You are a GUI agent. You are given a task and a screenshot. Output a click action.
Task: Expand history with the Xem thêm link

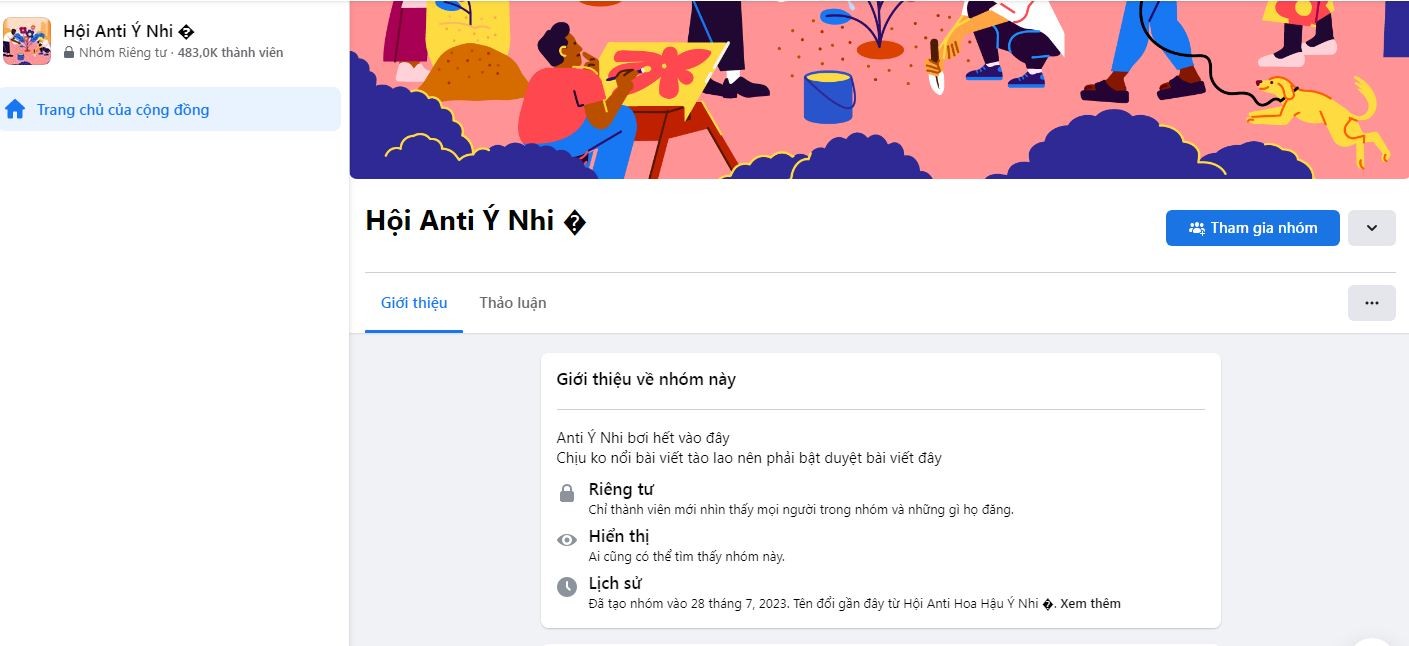pyautogui.click(x=1090, y=604)
